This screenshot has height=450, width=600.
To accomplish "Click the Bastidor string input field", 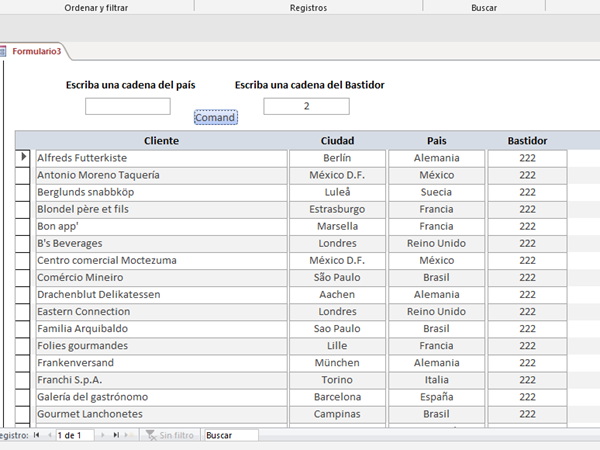I will pyautogui.click(x=306, y=106).
